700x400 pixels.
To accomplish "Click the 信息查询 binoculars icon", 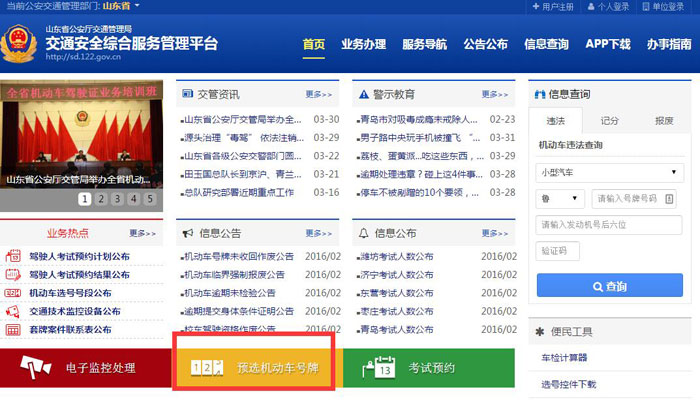I will [x=540, y=94].
